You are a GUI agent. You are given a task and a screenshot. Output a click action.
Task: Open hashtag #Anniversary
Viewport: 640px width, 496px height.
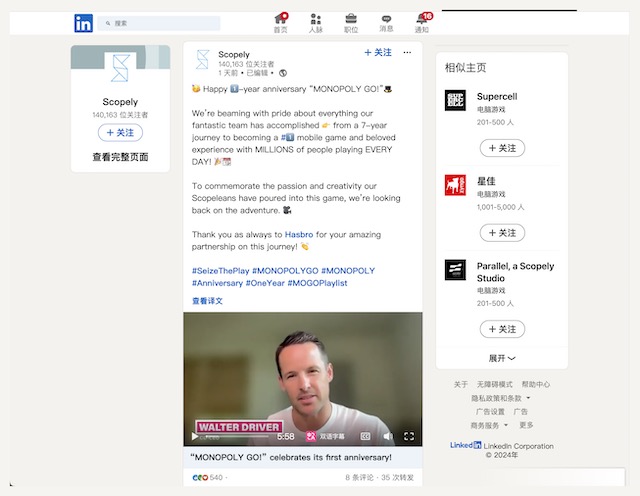217,283
